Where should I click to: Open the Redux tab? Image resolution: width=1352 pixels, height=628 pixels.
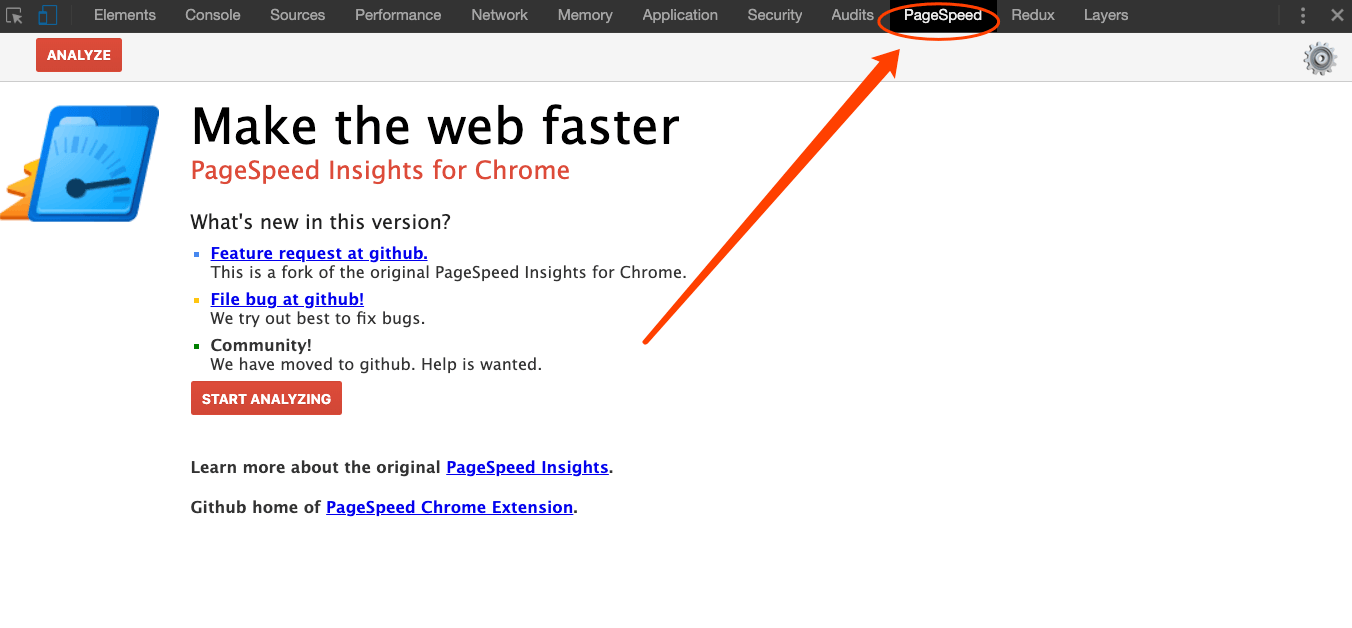[1033, 15]
